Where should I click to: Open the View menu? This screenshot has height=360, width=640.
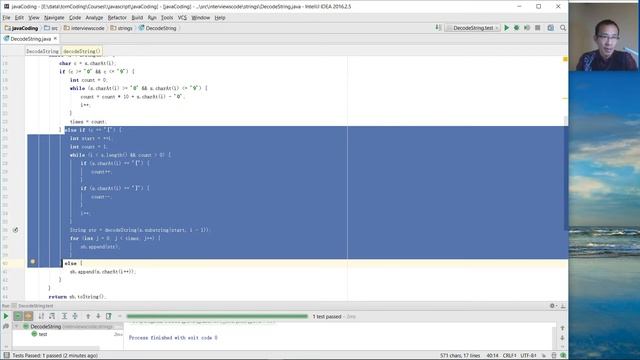tap(34, 18)
